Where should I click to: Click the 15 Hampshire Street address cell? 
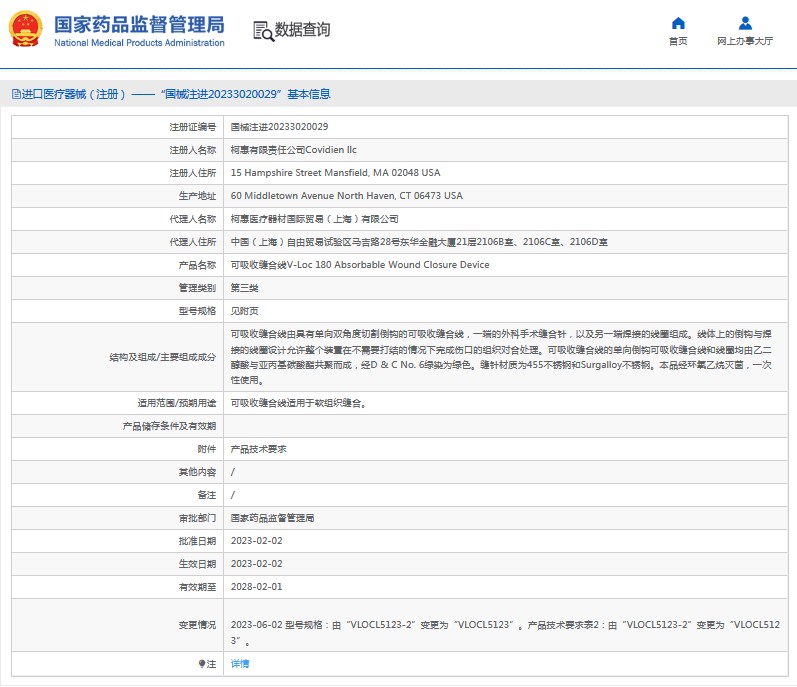[x=335, y=173]
